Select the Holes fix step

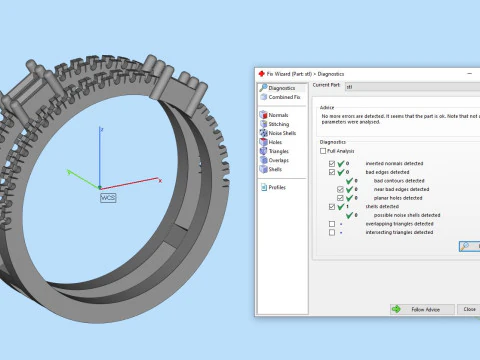coord(275,142)
